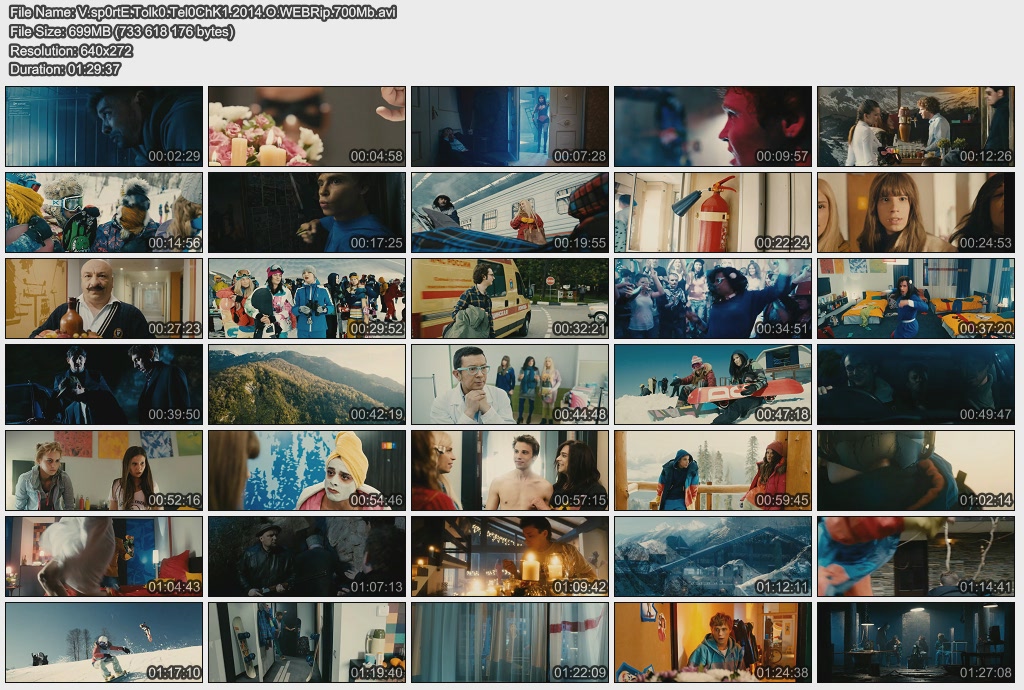Select the flowers and candles frame at 00:04:58
The height and width of the screenshot is (690, 1024).
pyautogui.click(x=307, y=126)
